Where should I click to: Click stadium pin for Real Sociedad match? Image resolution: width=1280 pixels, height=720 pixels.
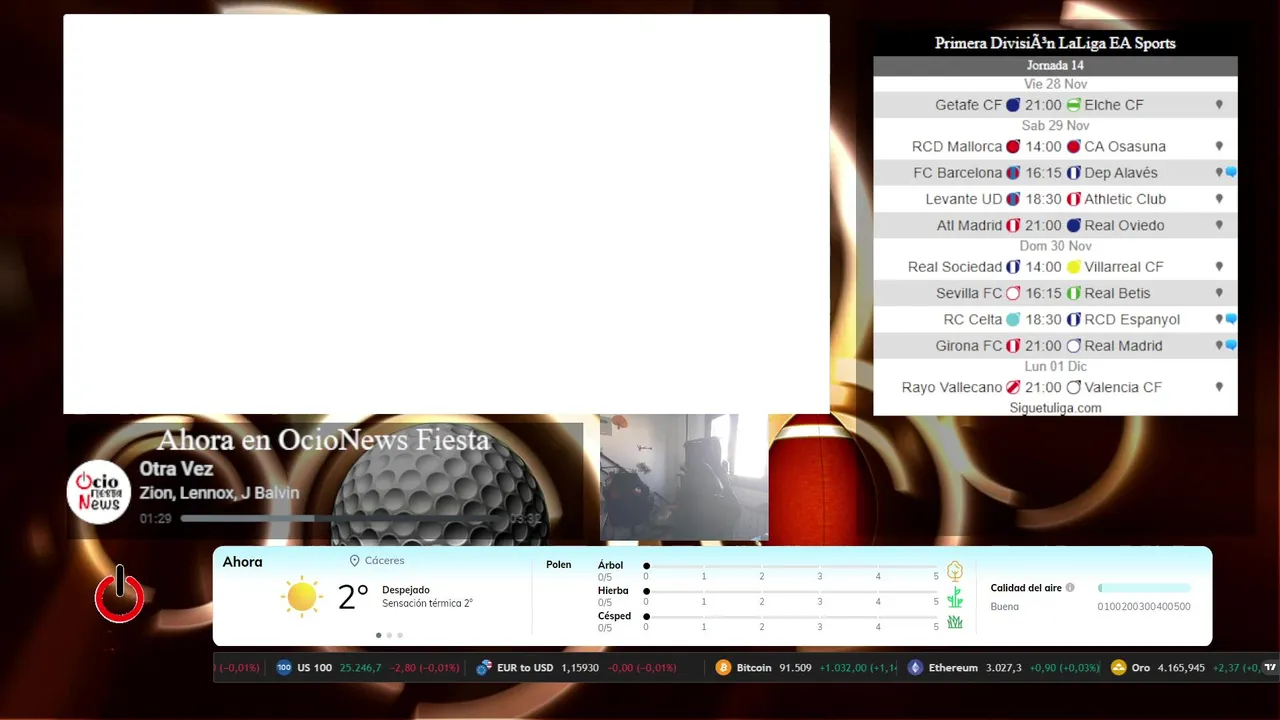[x=1219, y=267]
